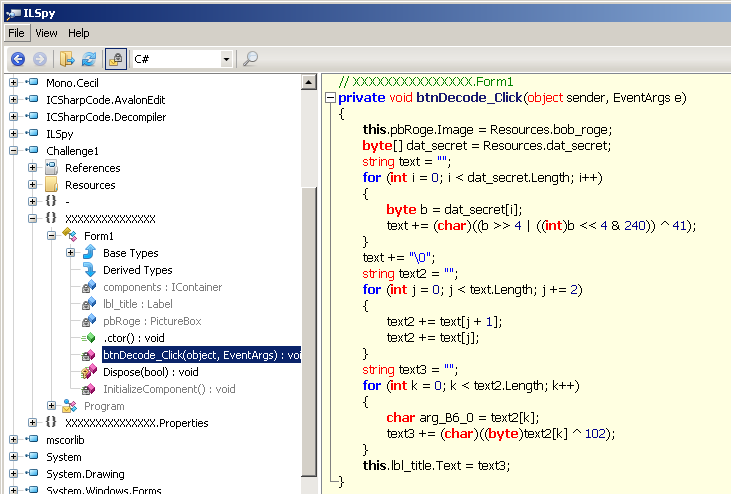Toggle show internal types lock button
Viewport: 731px width, 494px height.
point(115,59)
